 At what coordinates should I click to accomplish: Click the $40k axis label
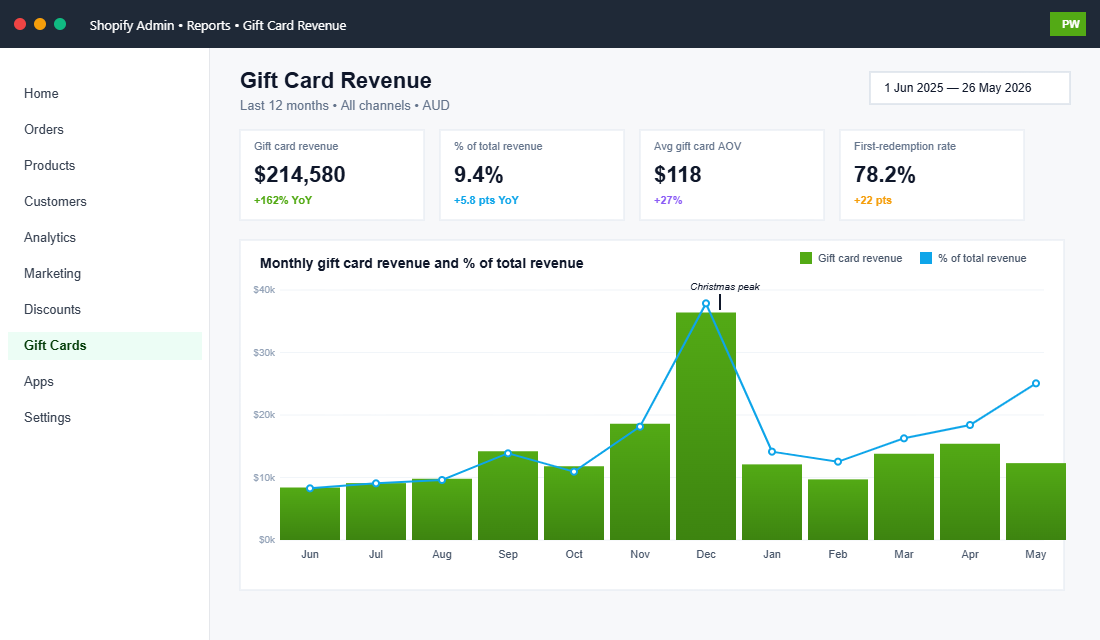pyautogui.click(x=264, y=289)
